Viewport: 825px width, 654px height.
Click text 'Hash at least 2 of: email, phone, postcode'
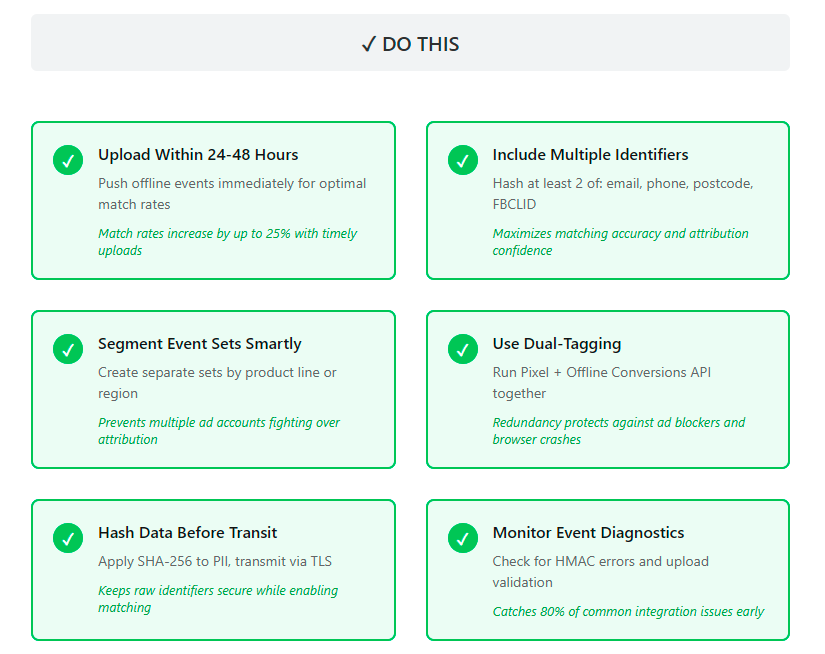[623, 184]
